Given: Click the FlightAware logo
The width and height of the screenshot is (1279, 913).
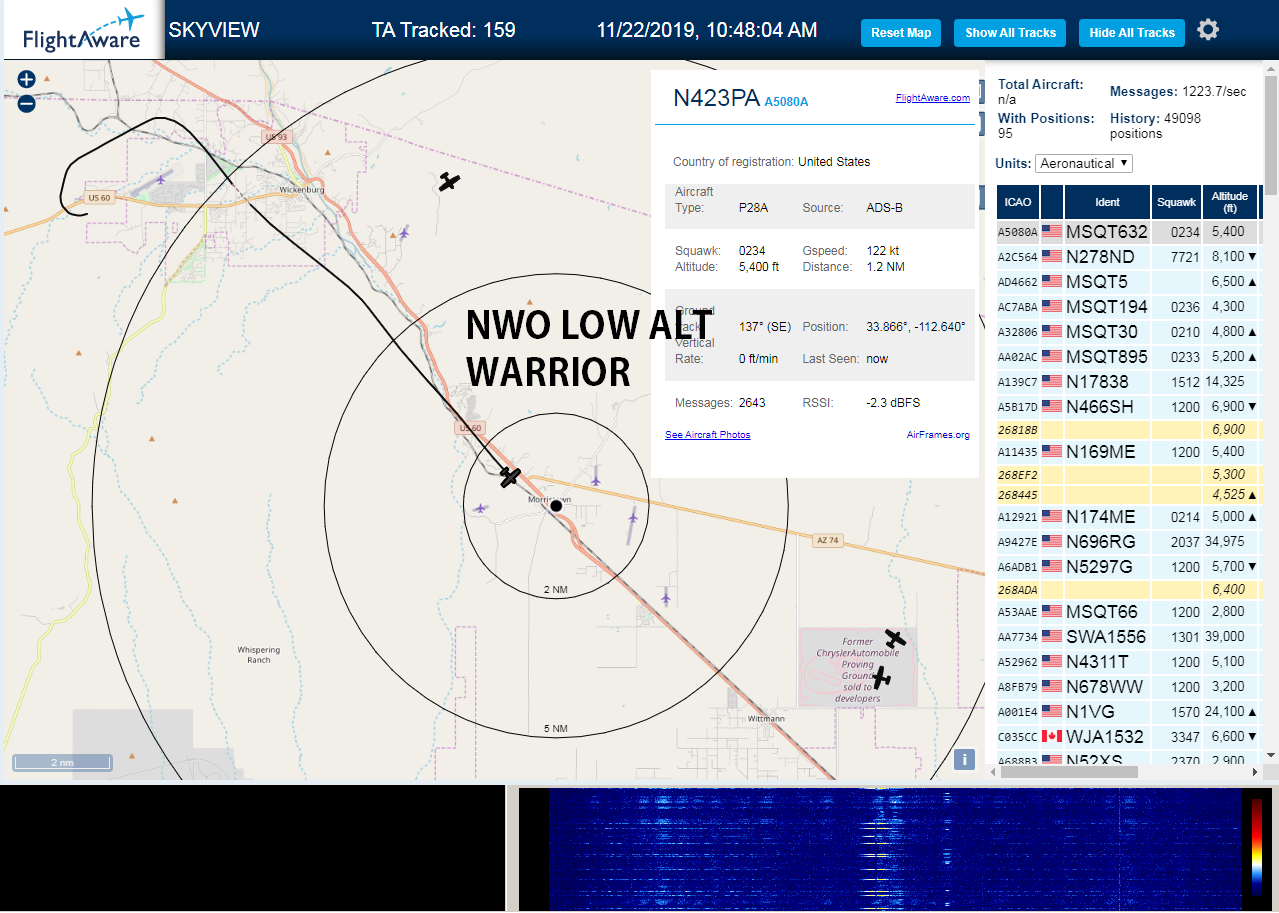Looking at the screenshot, I should pos(82,31).
